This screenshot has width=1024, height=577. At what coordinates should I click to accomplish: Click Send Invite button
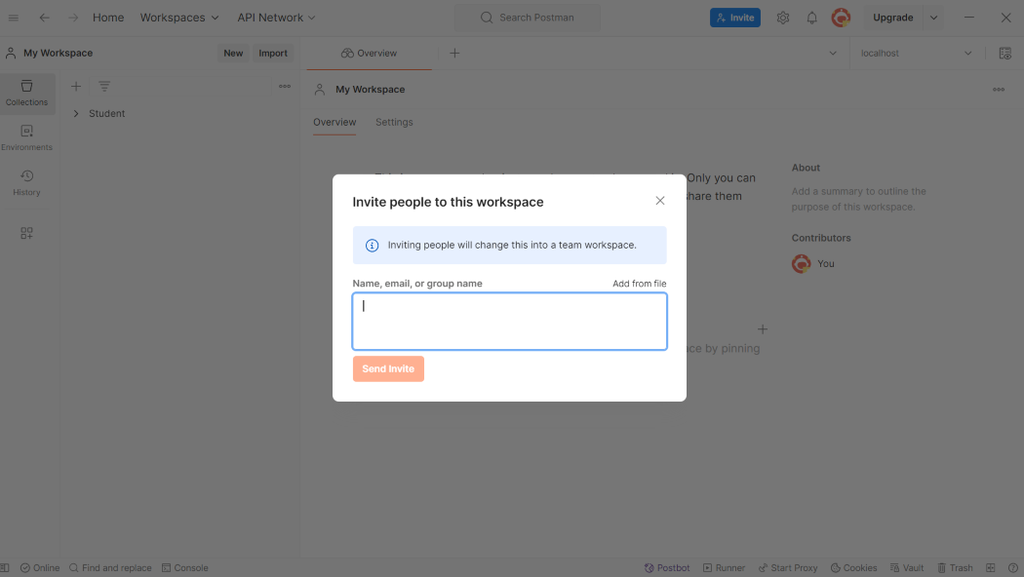coord(388,369)
